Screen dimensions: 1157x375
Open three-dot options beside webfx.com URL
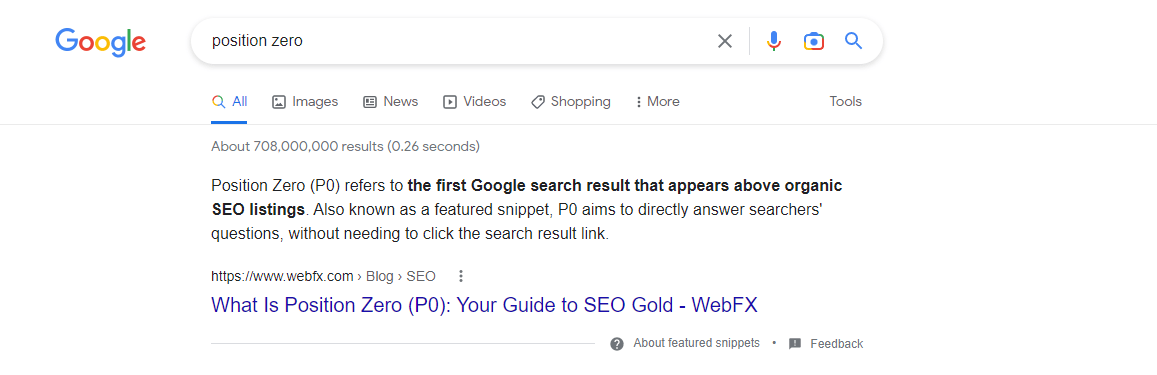click(461, 276)
